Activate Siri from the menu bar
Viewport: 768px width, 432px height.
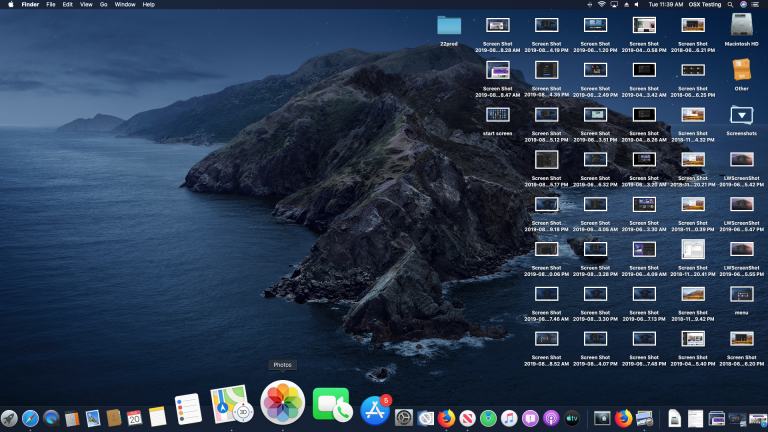pos(743,4)
